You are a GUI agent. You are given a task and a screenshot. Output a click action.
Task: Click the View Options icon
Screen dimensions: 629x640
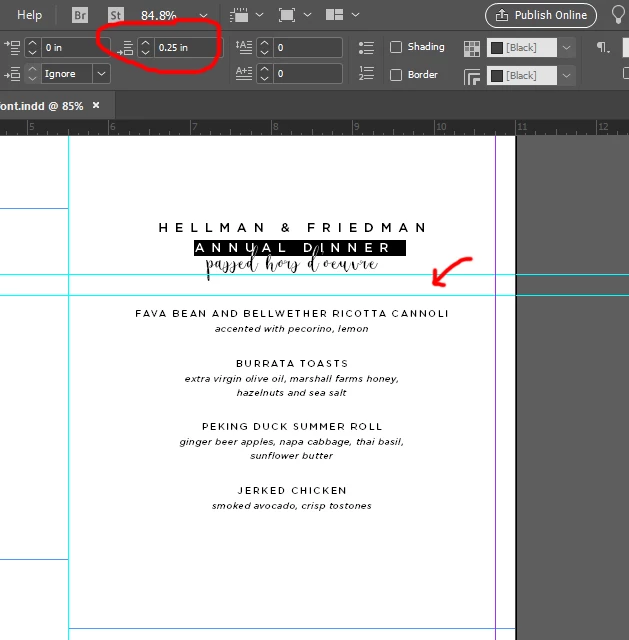coord(239,16)
